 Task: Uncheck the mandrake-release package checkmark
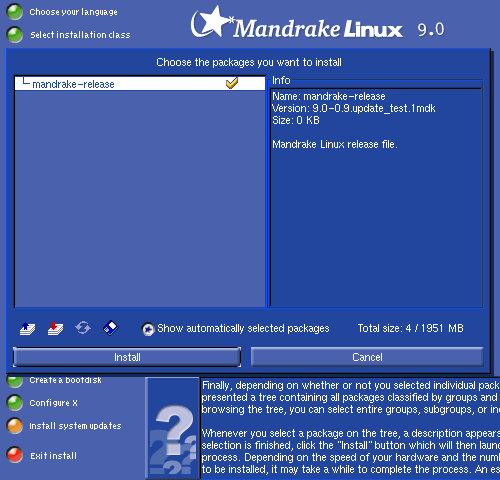232,83
